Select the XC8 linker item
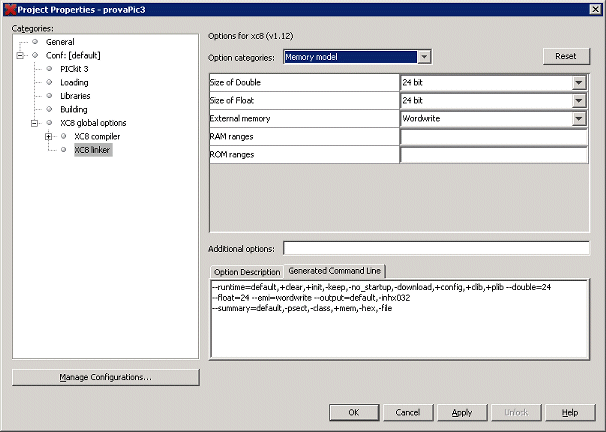The width and height of the screenshot is (606, 432). (x=92, y=150)
